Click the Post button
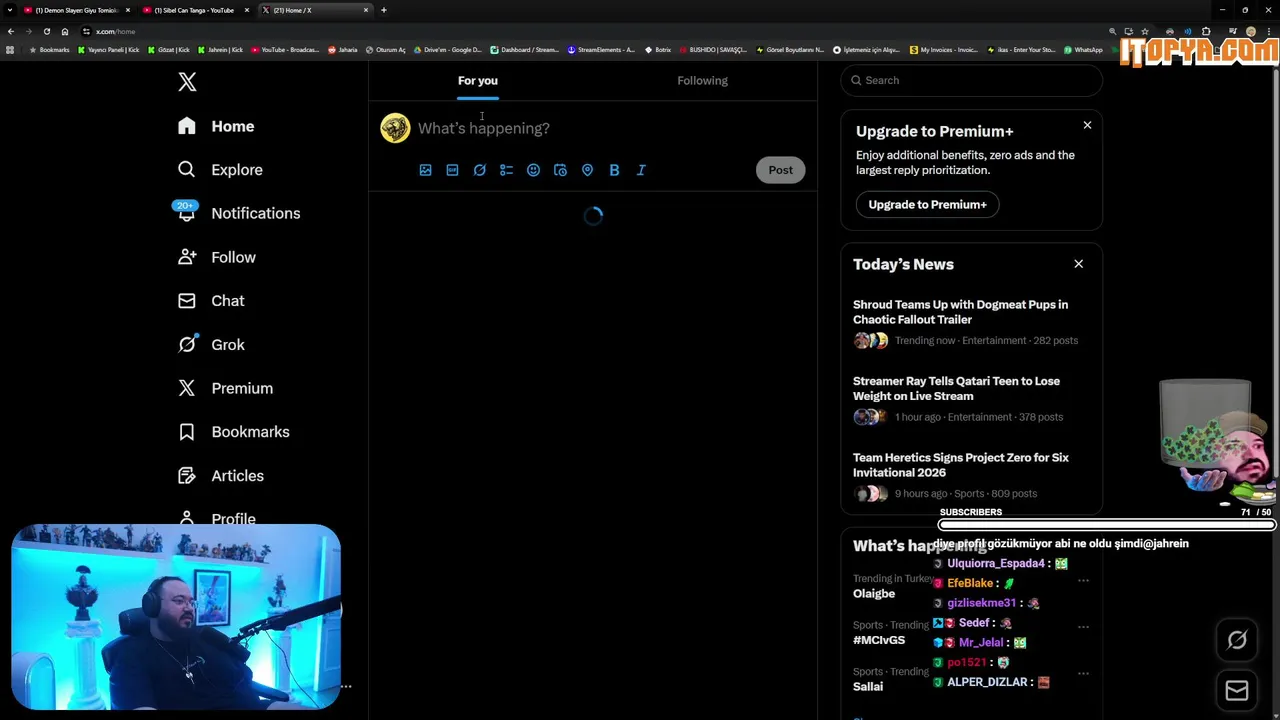Screen dimensions: 1280x720 (x=780, y=170)
